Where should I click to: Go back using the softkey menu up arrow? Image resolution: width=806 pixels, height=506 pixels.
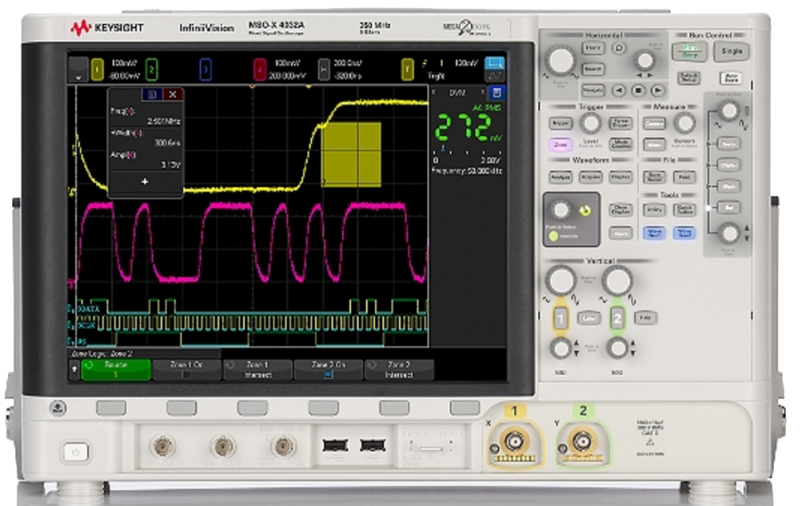tap(75, 370)
